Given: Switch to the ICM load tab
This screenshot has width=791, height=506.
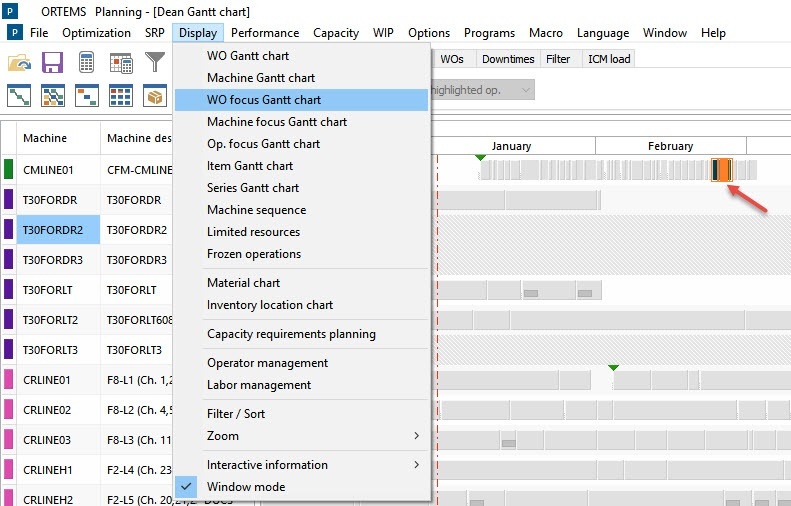Looking at the screenshot, I should point(609,59).
